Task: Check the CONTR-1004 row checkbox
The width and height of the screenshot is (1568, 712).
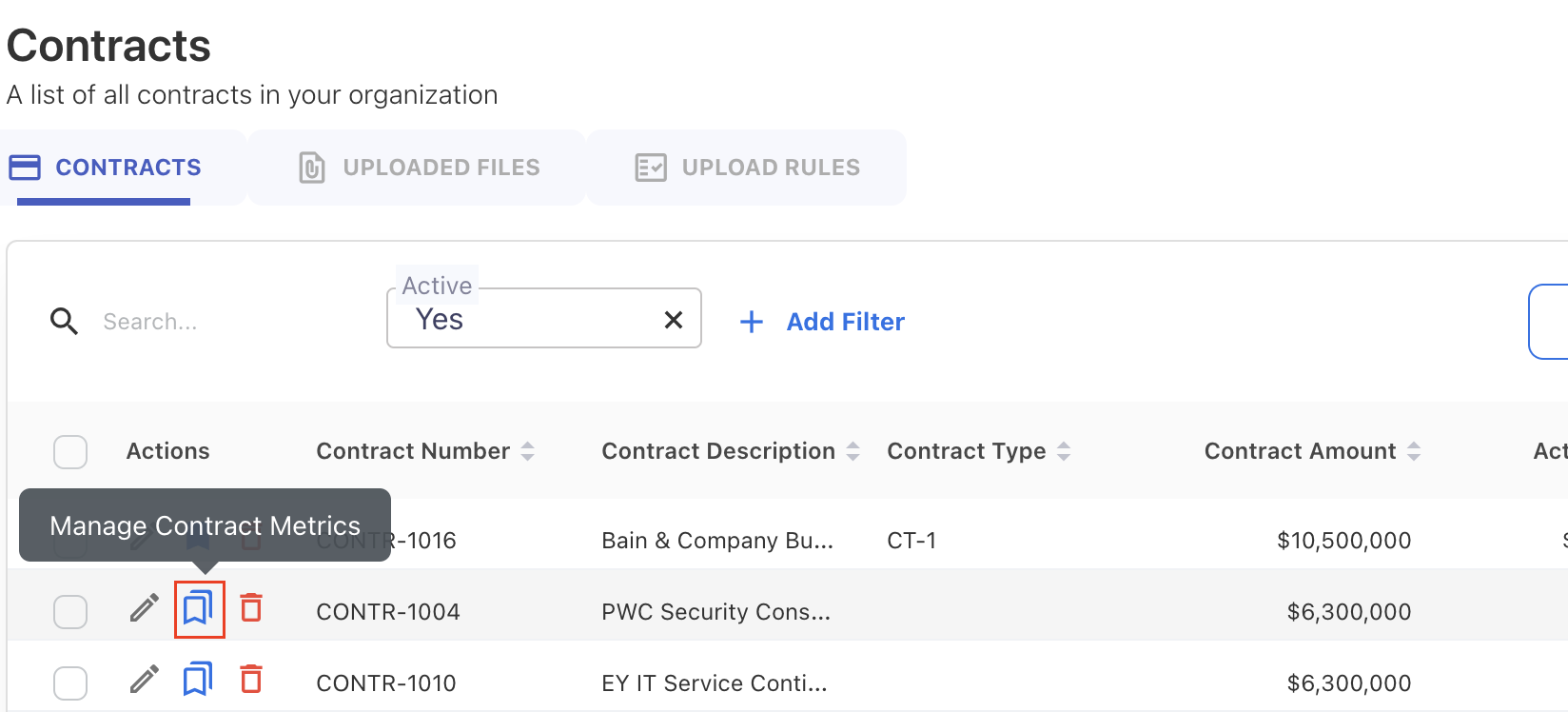Action: 70,612
